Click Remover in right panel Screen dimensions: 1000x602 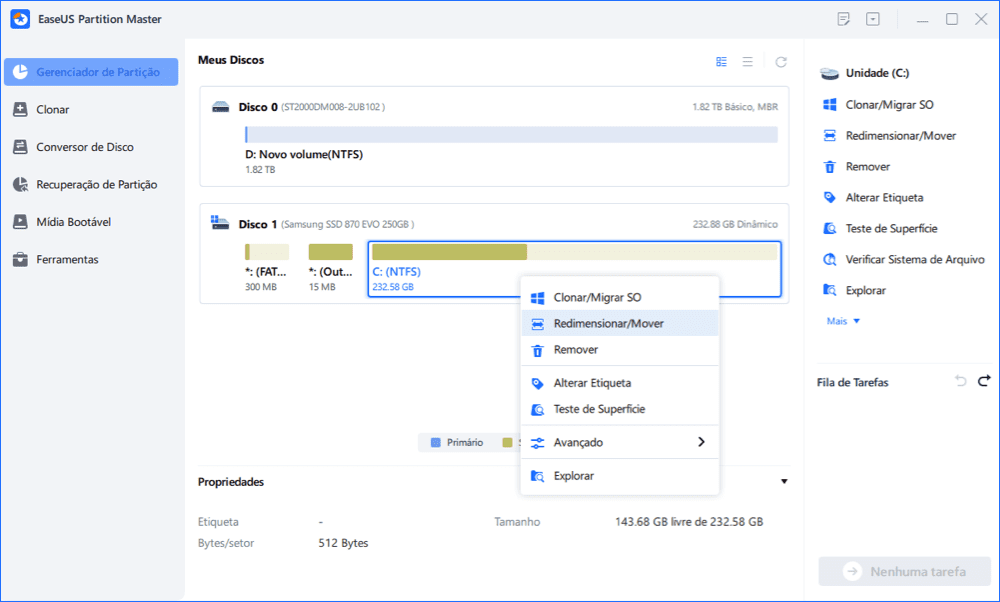[867, 166]
